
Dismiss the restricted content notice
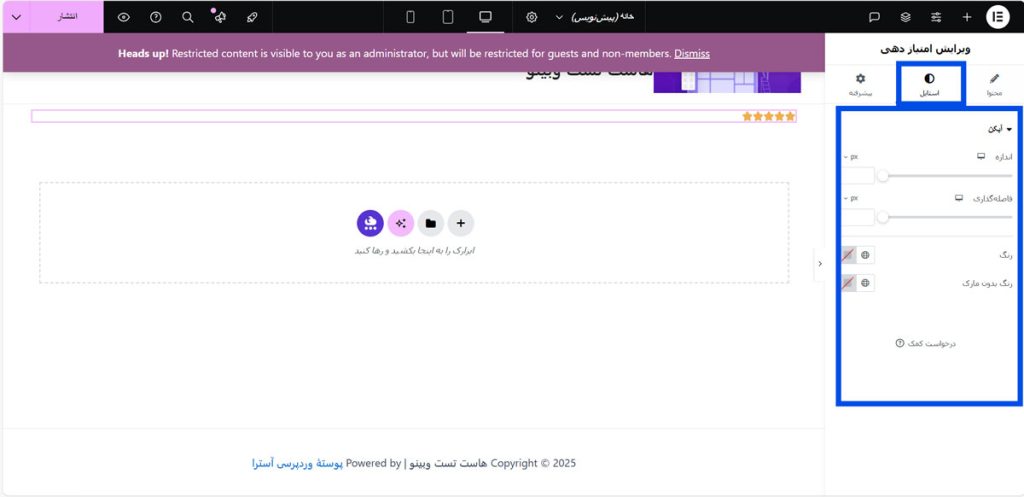click(691, 53)
